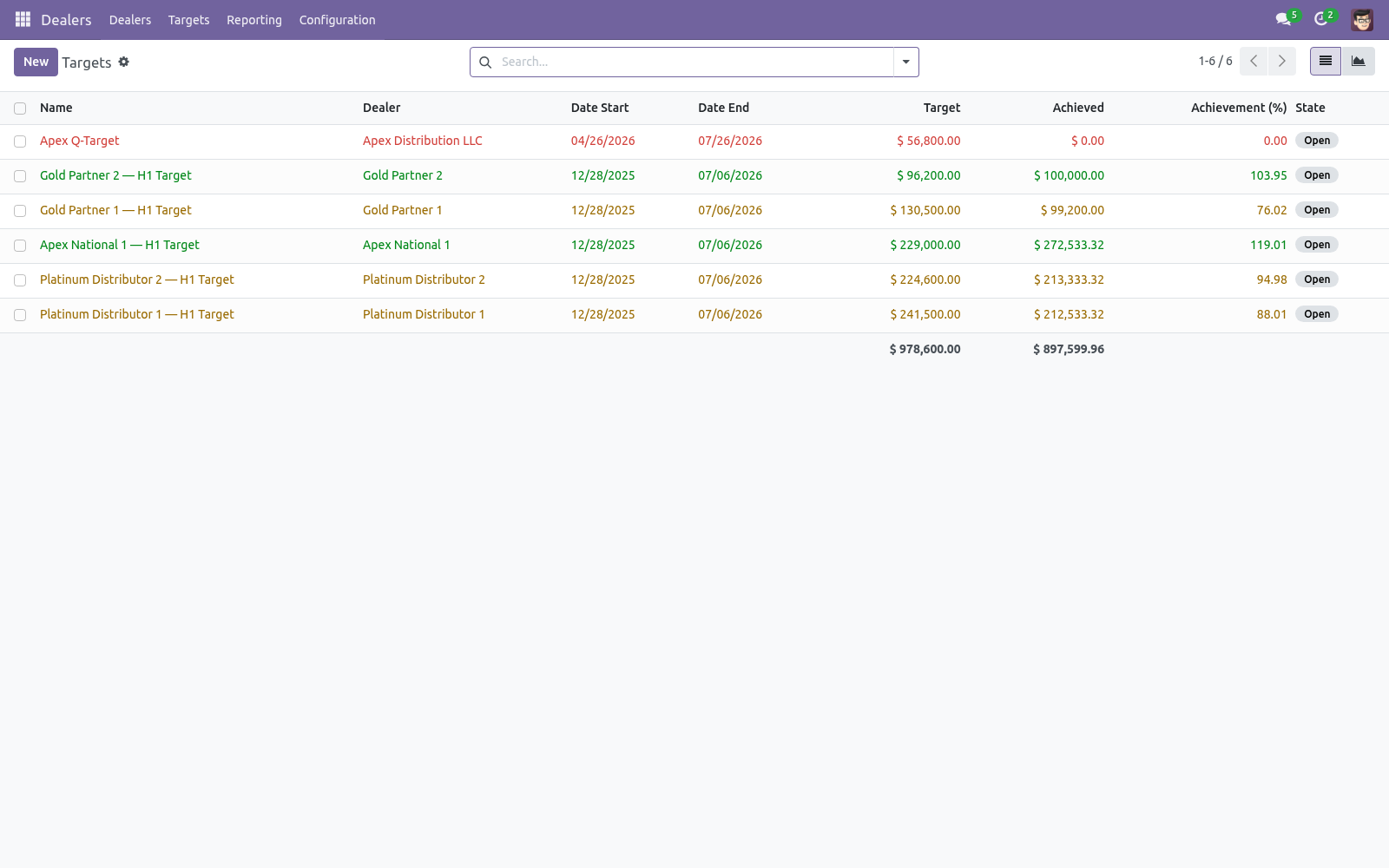Viewport: 1389px width, 868px height.
Task: Open the Targets menu
Action: tap(188, 20)
